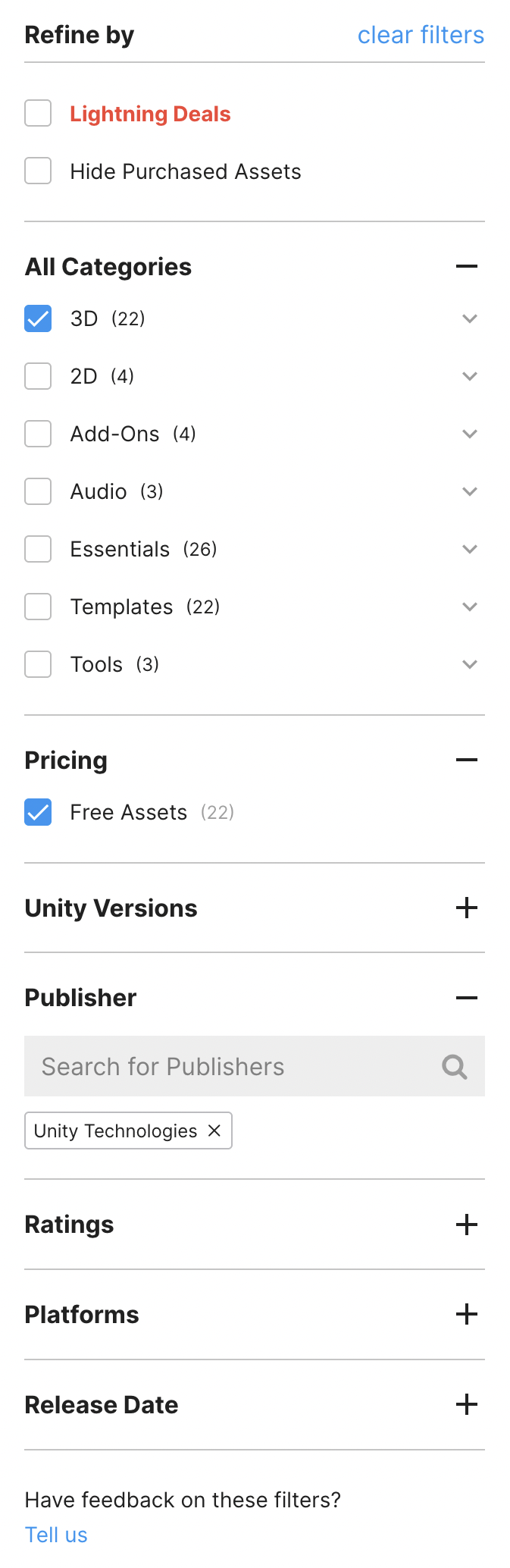This screenshot has width=510, height=1568.
Task: Select the Audio category checkbox
Action: point(38,491)
